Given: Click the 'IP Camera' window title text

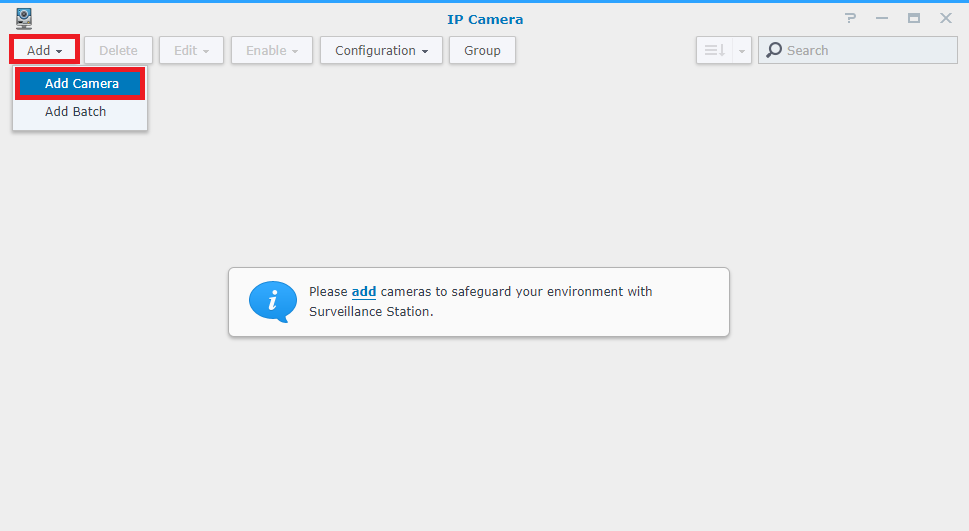Looking at the screenshot, I should [485, 19].
